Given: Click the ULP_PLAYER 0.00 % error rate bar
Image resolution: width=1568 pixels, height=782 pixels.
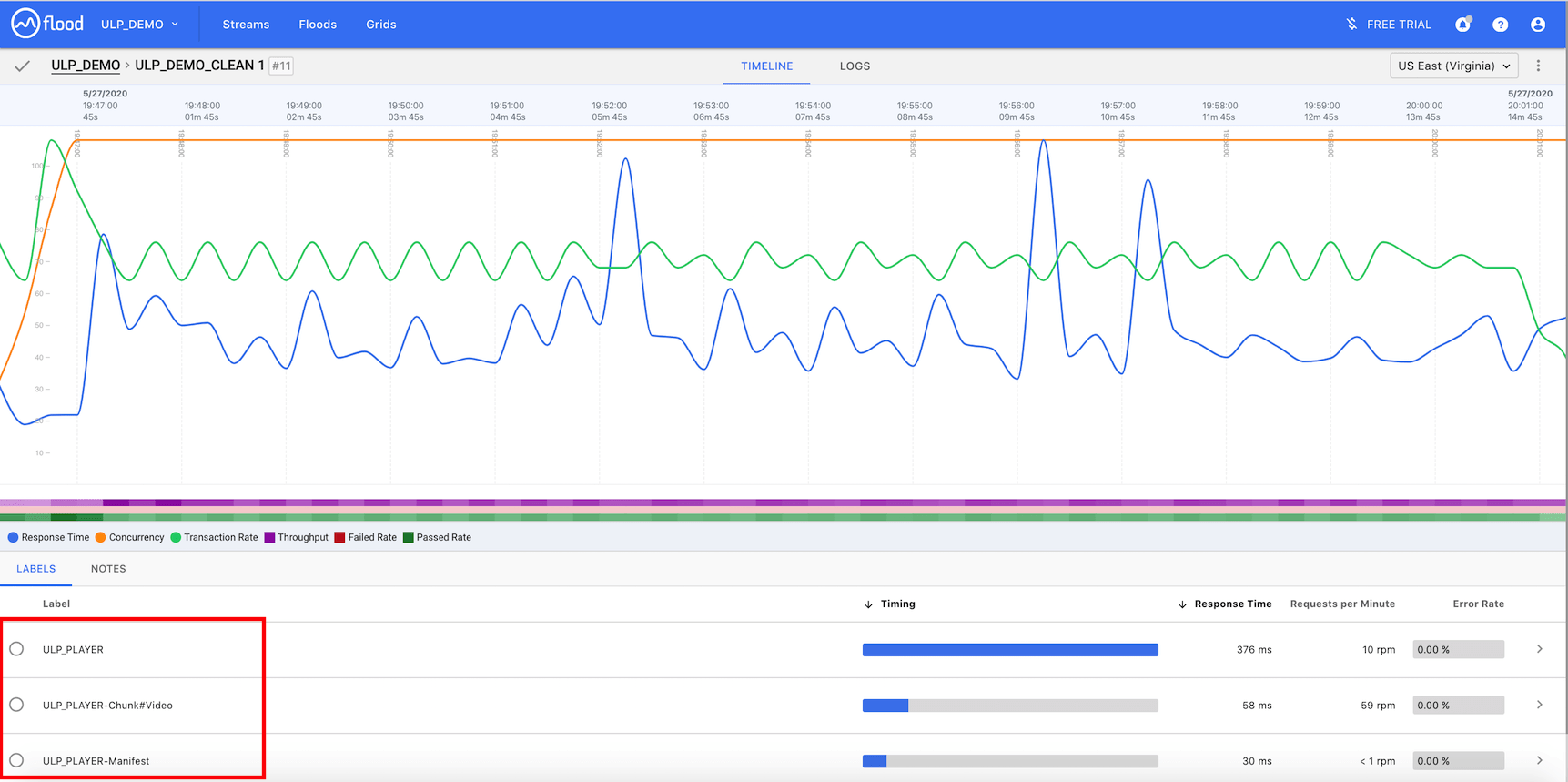Looking at the screenshot, I should 1459,650.
